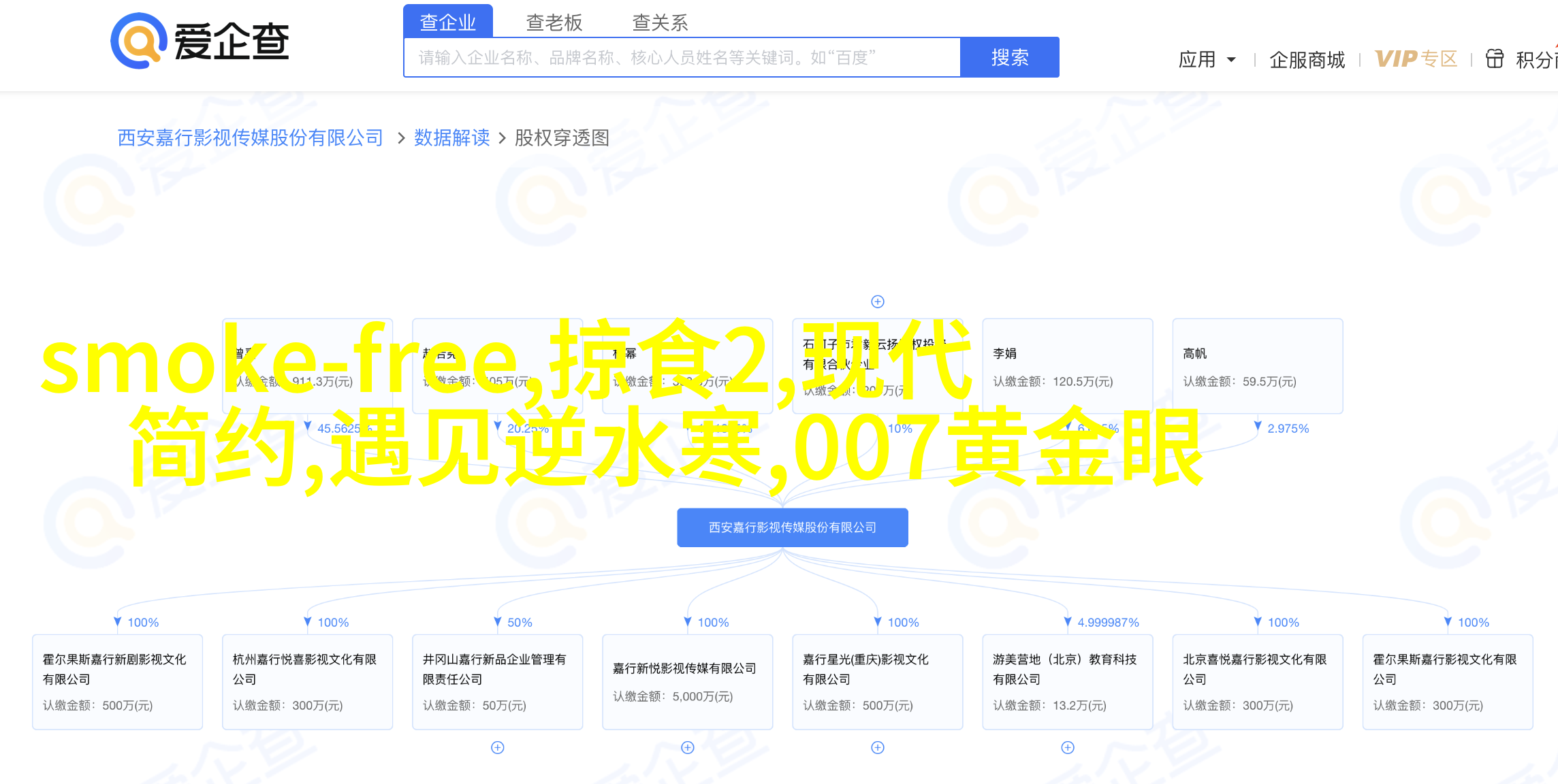Go to the VIP专区 link
The width and height of the screenshot is (1558, 784).
[1416, 59]
